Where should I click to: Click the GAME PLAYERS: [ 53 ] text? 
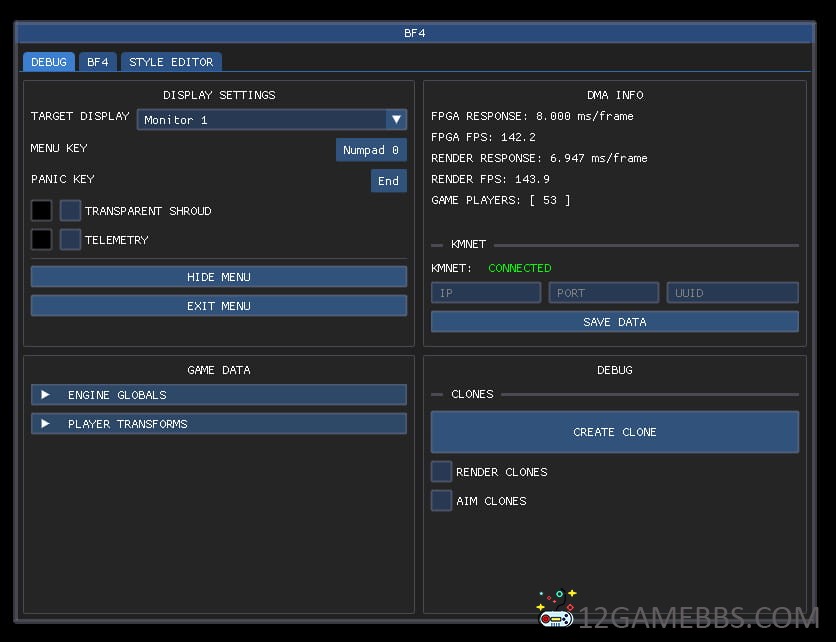point(501,200)
